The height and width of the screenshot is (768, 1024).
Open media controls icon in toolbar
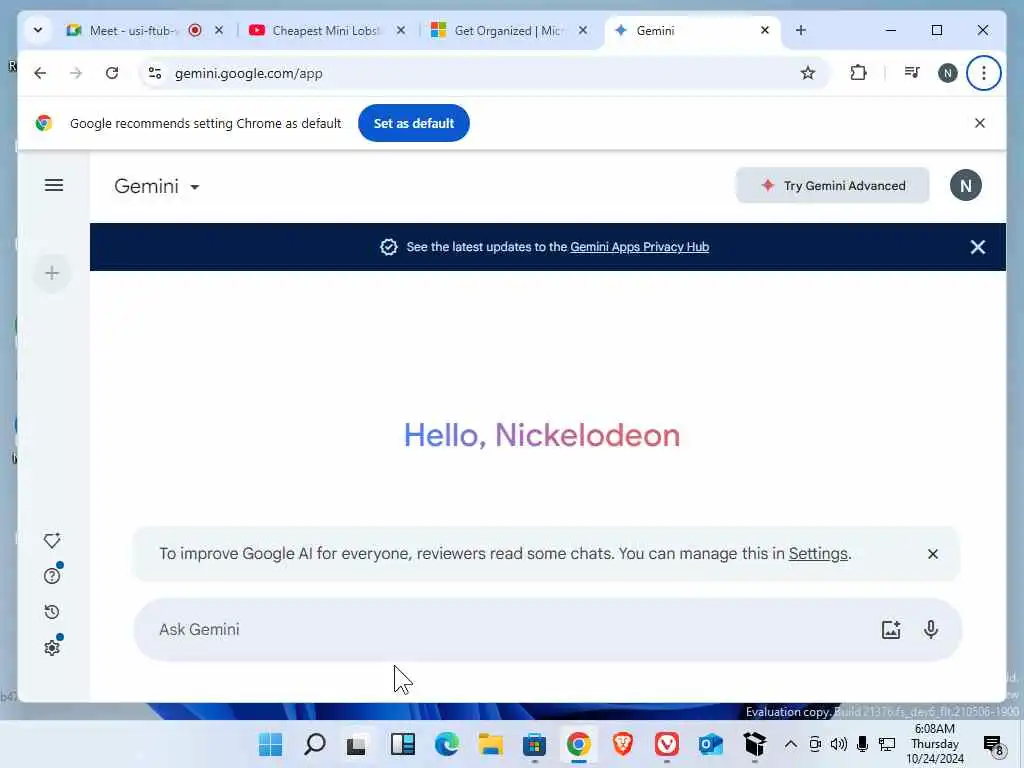[x=912, y=73]
